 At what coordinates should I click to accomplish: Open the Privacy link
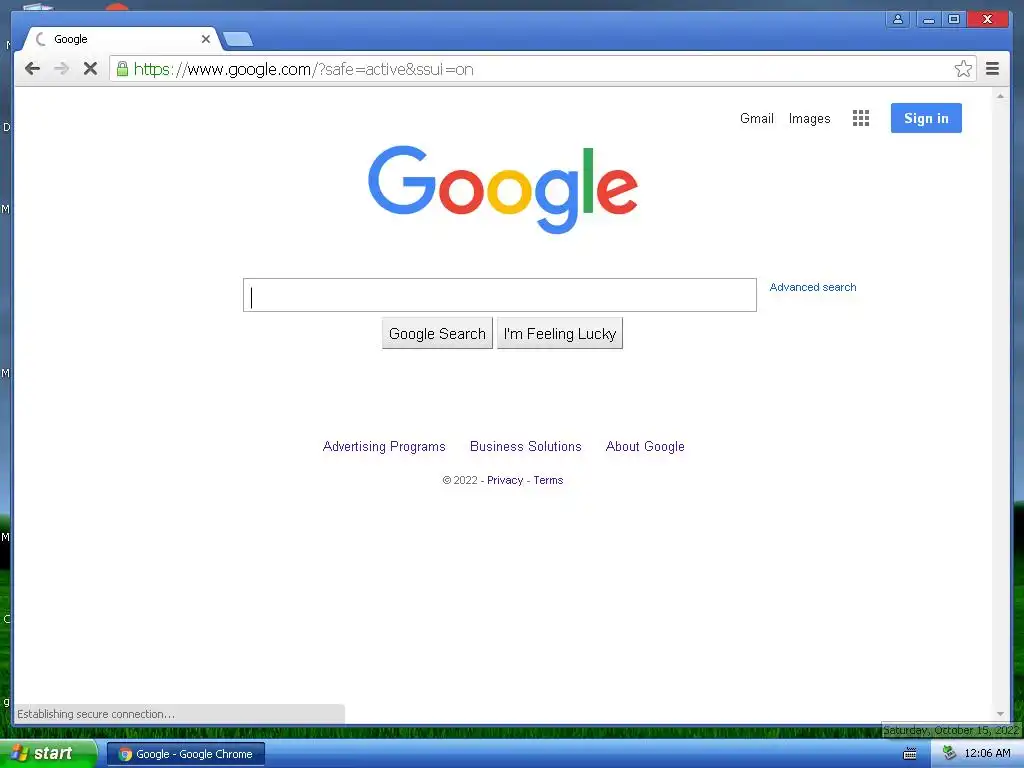click(505, 480)
